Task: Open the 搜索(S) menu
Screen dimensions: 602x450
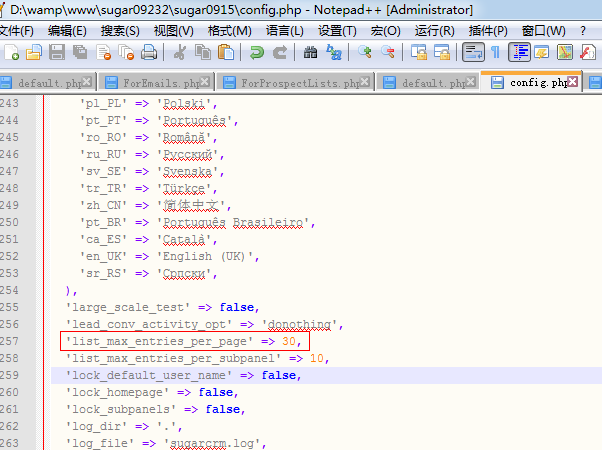Action: pyautogui.click(x=120, y=30)
